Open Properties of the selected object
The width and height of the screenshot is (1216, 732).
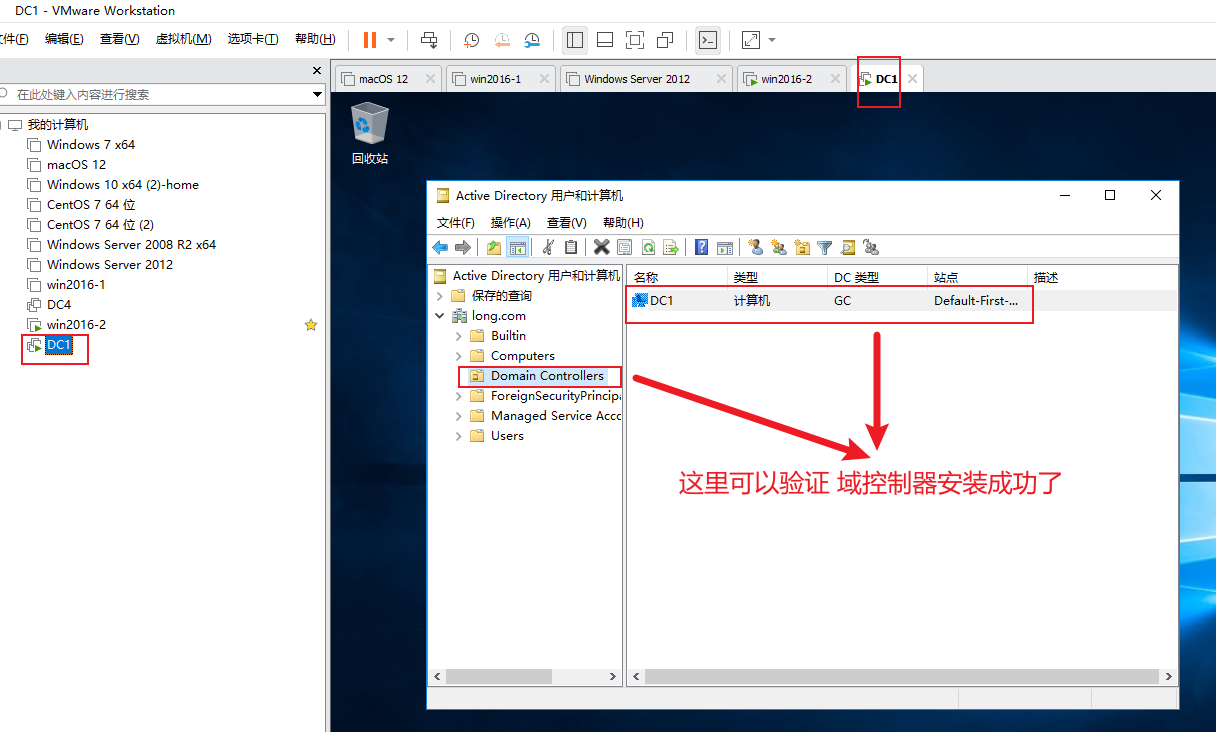tap(625, 247)
